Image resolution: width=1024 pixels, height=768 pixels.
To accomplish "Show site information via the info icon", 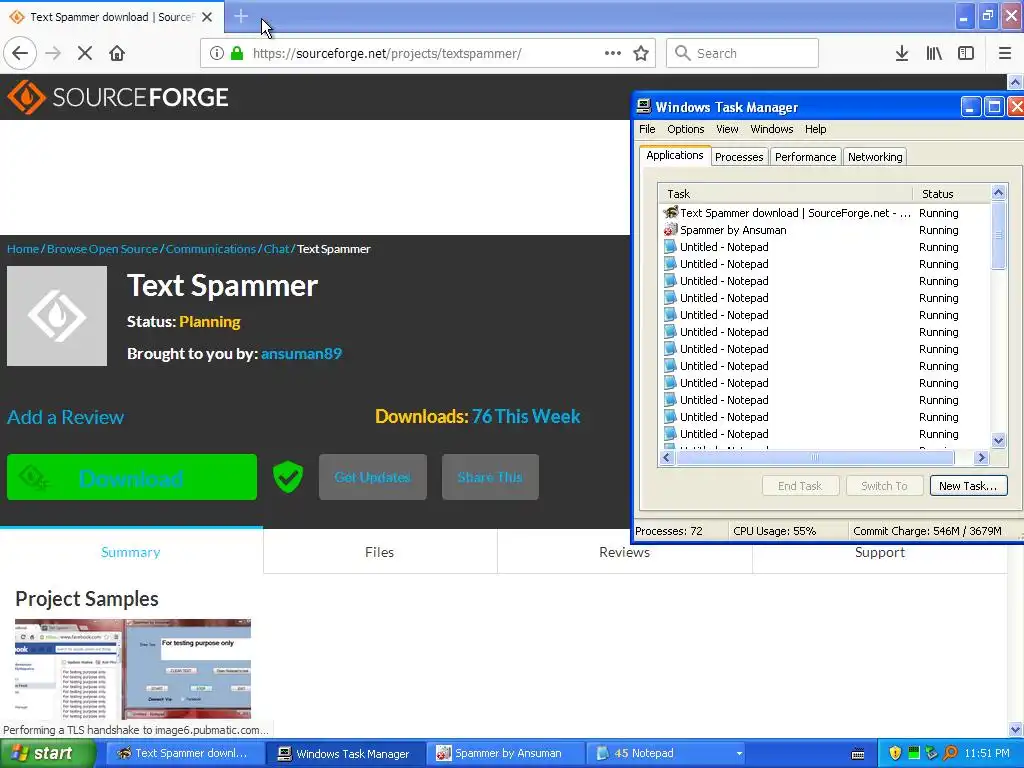I will click(x=217, y=54).
